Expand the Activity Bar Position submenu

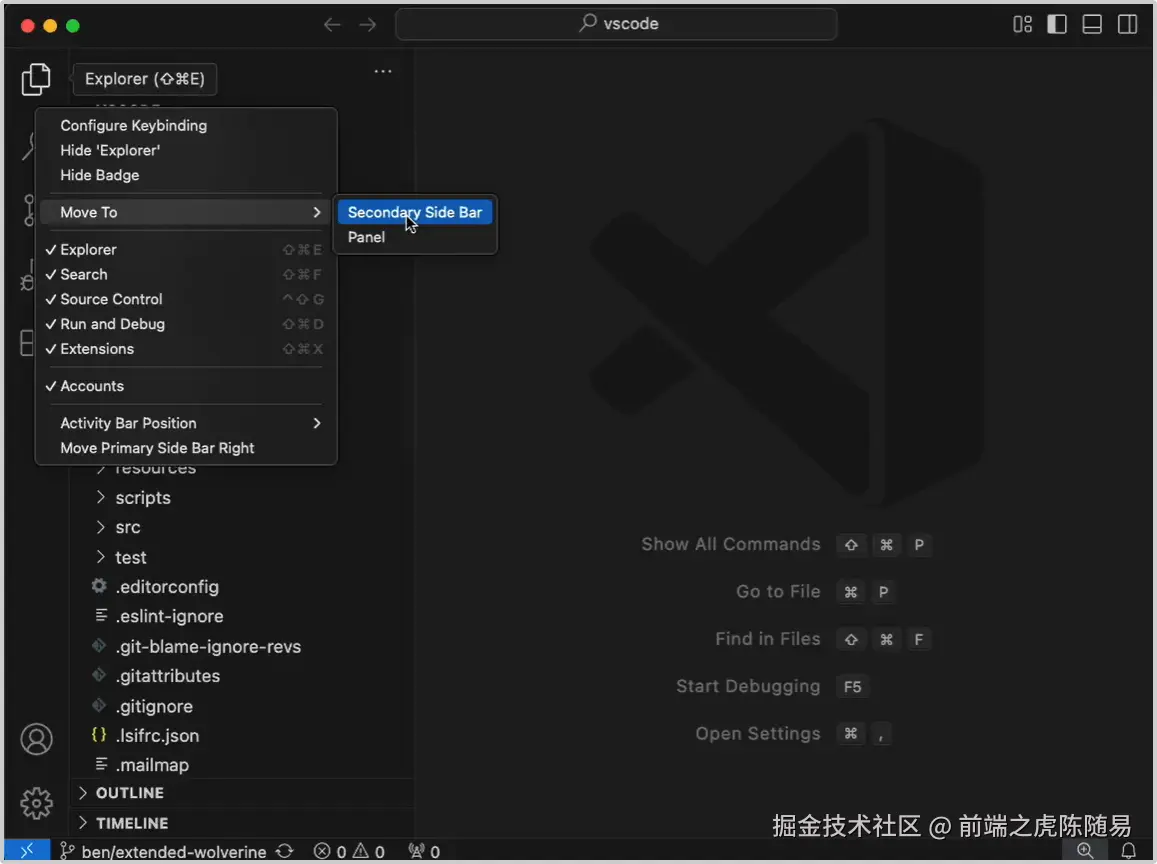(128, 423)
